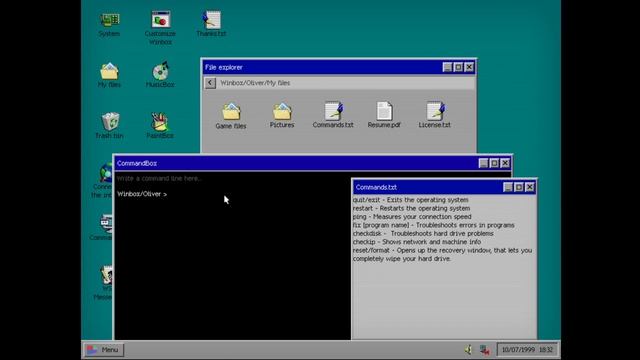Viewport: 640px width, 360px height.
Task: Open the Thanks.txt desktop file
Action: (211, 24)
